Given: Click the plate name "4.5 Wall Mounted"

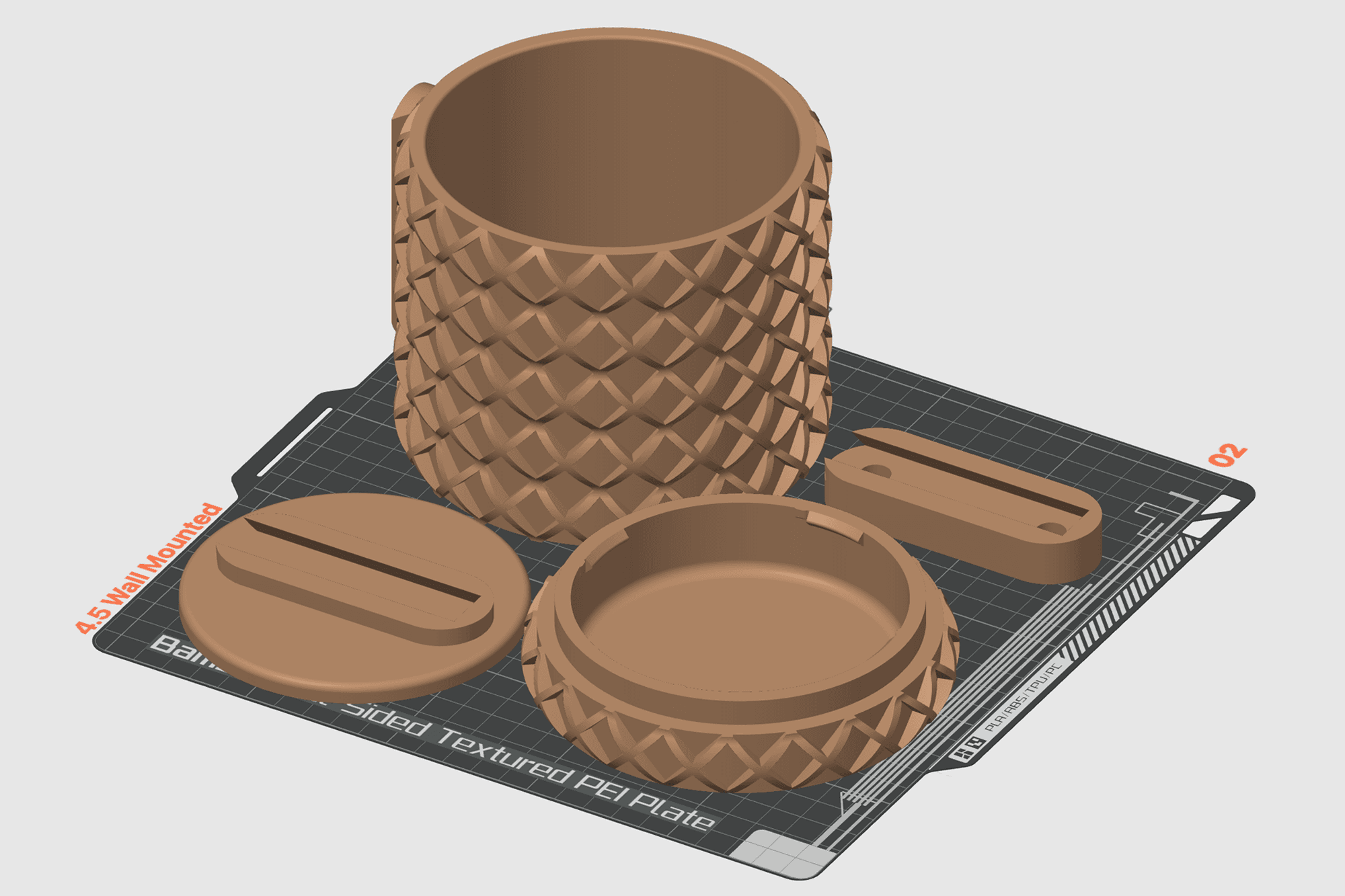Looking at the screenshot, I should pyautogui.click(x=149, y=568).
